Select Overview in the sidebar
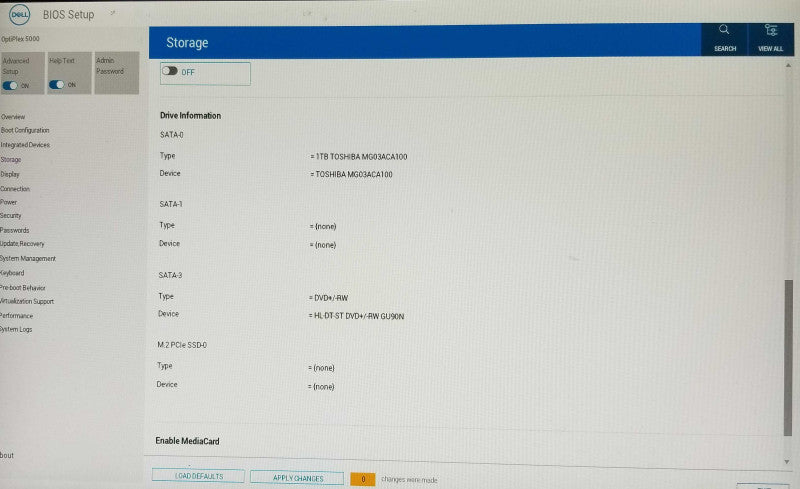 13,117
